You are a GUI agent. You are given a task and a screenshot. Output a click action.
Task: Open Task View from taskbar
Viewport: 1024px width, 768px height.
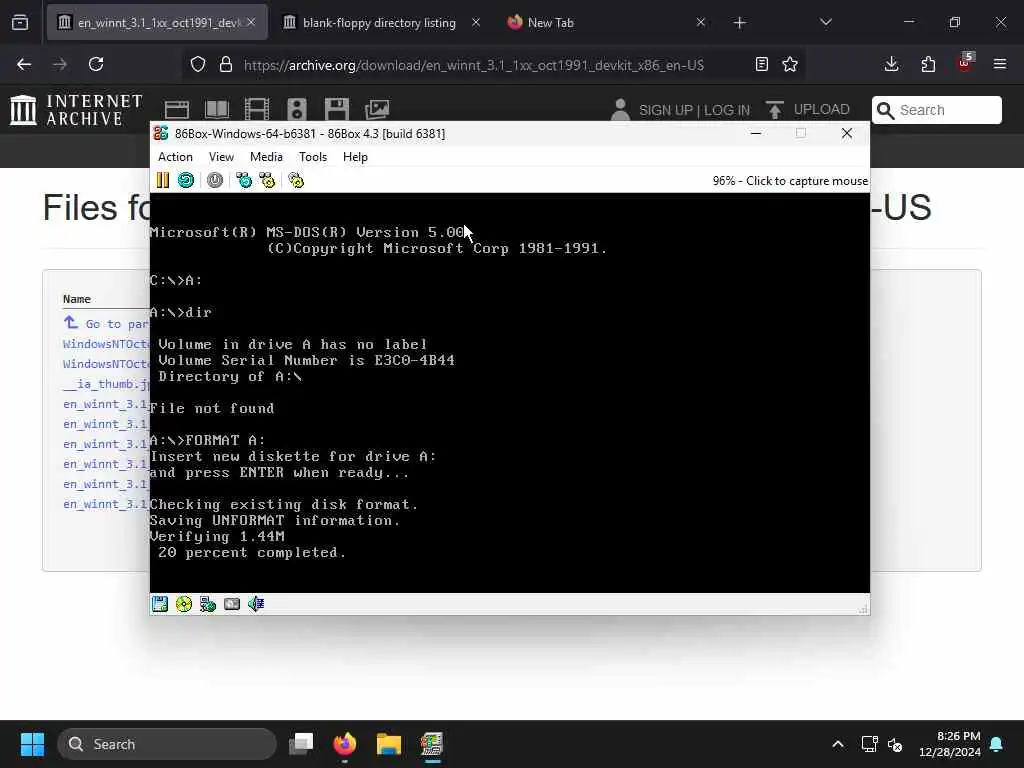click(x=301, y=744)
